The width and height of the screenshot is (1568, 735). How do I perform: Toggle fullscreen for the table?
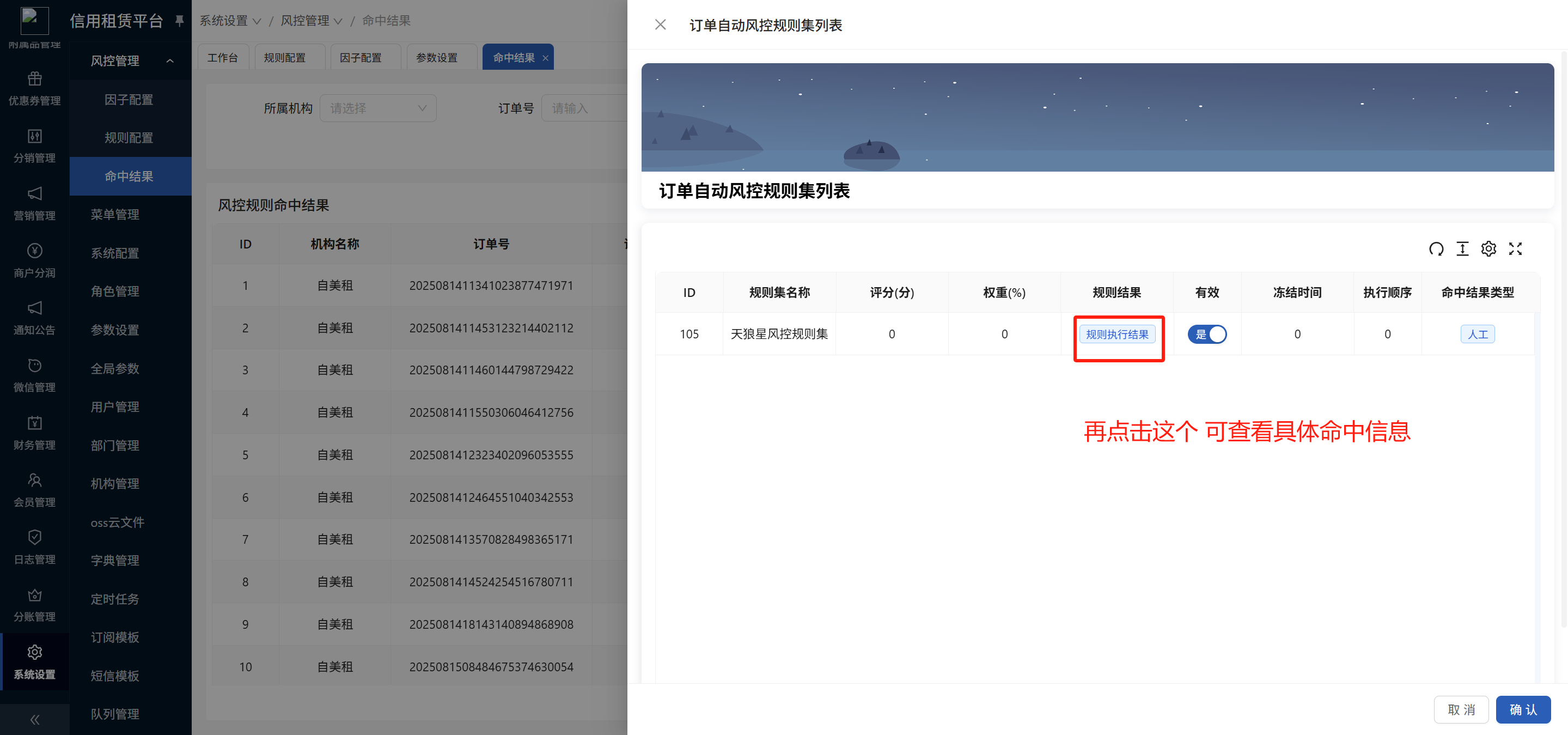point(1515,248)
